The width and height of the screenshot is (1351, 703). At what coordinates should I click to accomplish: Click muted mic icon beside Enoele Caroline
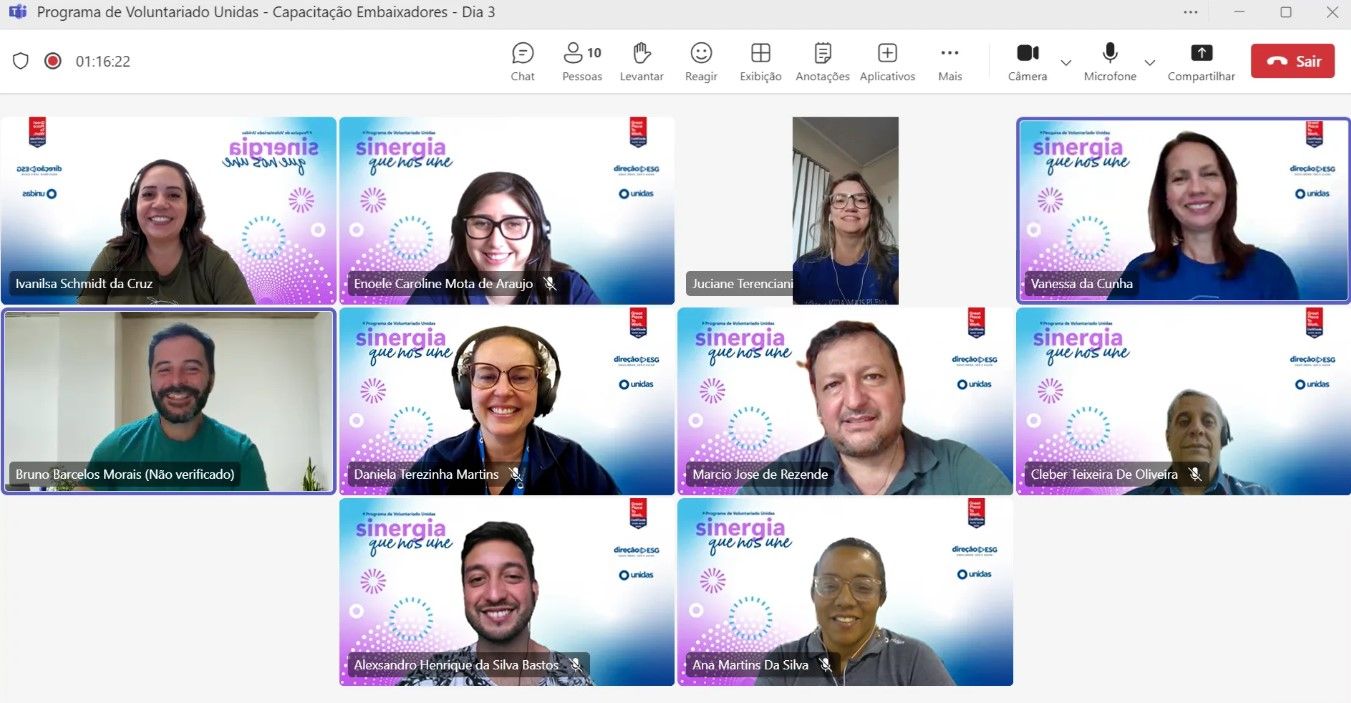click(549, 284)
